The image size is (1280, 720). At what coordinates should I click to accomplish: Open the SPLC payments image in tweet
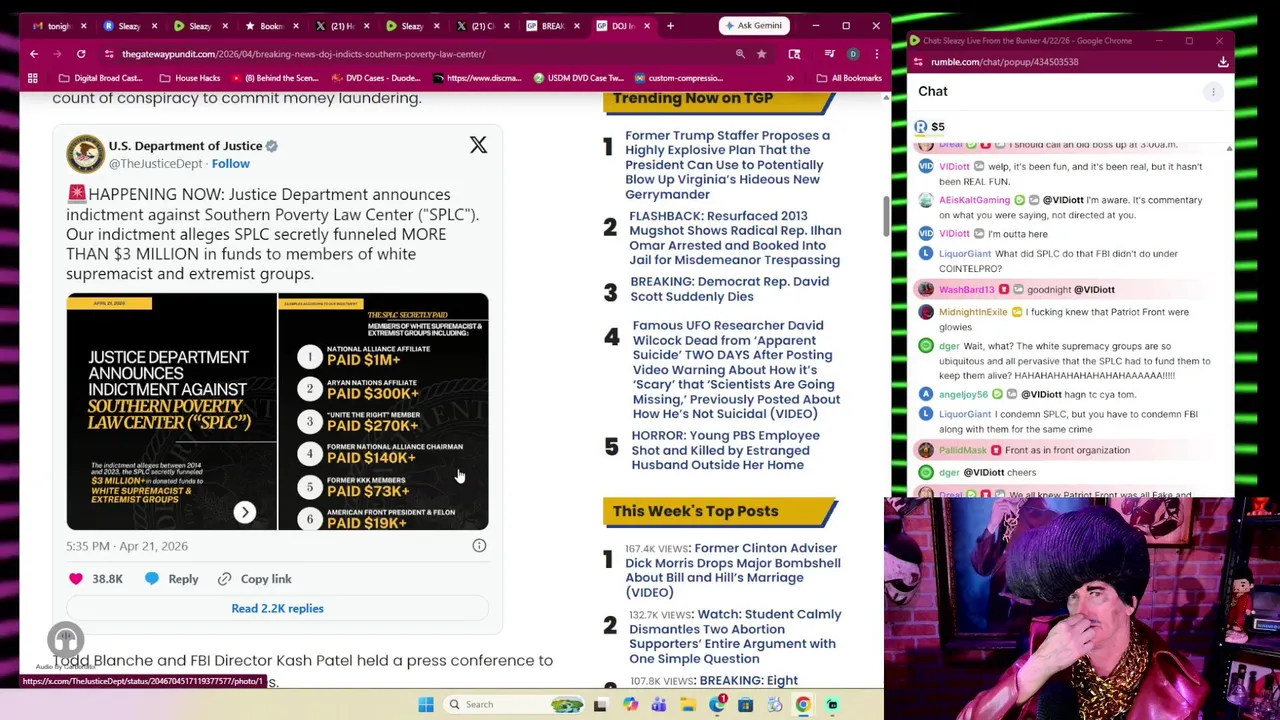[x=383, y=412]
